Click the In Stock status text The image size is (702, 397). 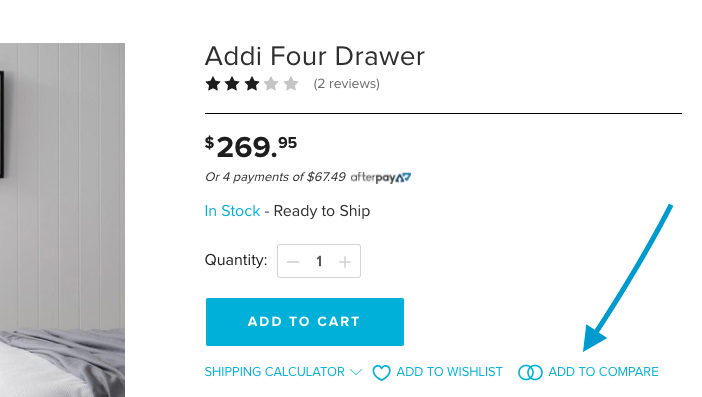tap(232, 211)
